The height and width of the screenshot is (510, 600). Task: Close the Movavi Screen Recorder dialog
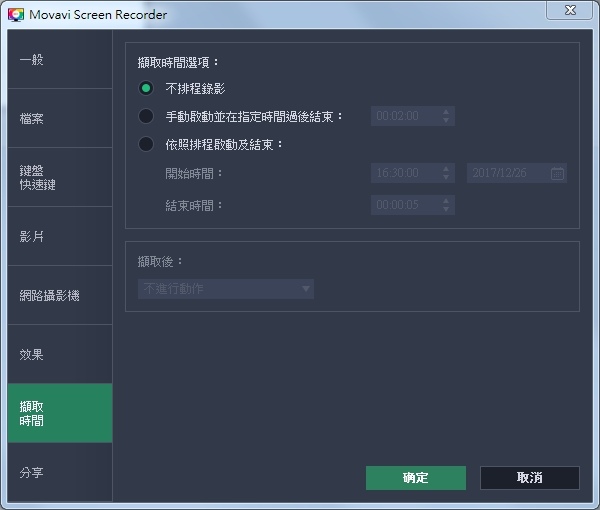point(570,10)
